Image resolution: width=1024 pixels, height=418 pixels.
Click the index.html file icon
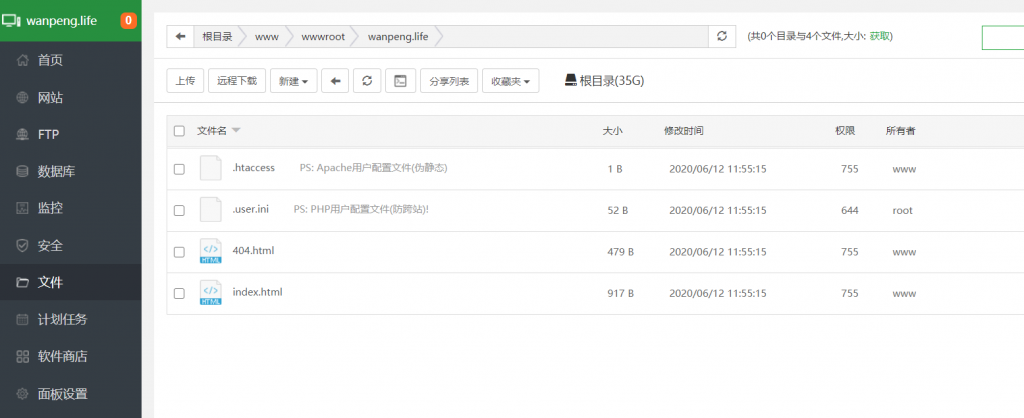(x=210, y=293)
